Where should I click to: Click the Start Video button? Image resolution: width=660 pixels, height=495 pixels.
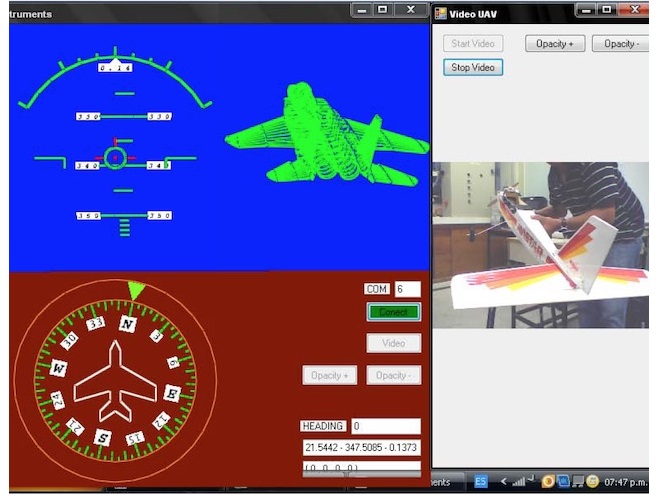pos(473,44)
